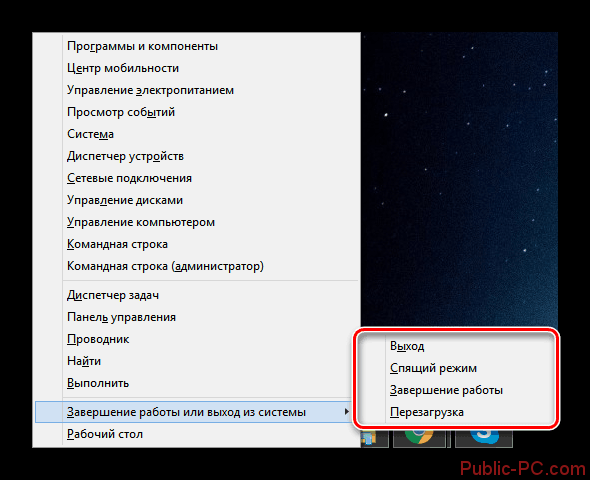Open Панель управления
The image size is (590, 480).
point(121,317)
